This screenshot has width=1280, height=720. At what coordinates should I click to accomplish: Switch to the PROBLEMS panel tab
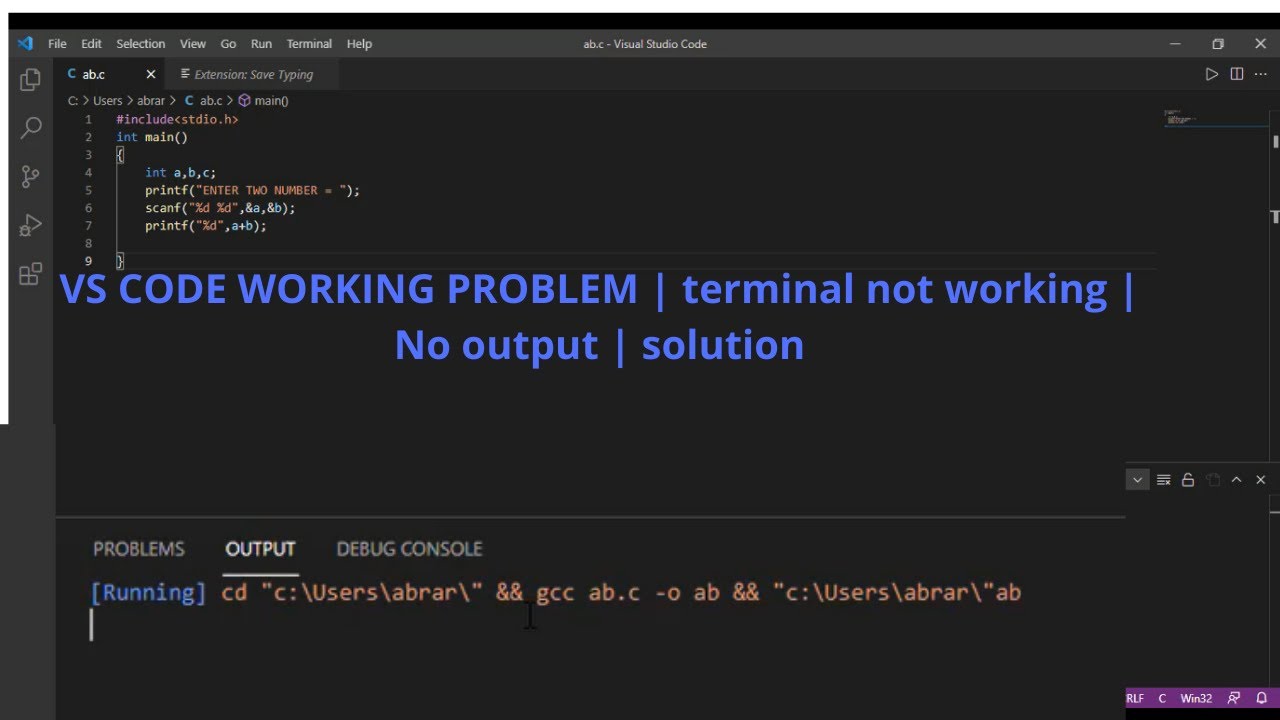pyautogui.click(x=139, y=549)
